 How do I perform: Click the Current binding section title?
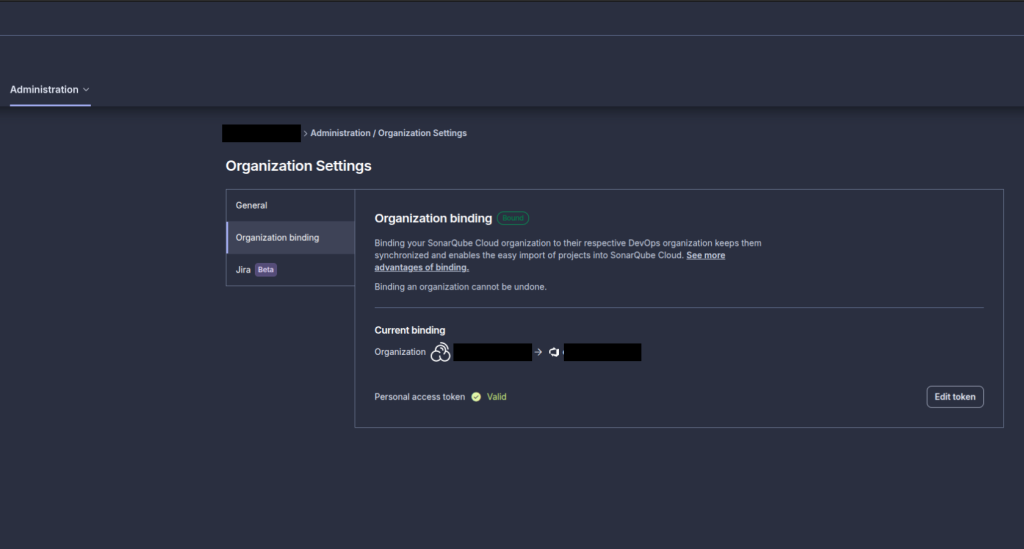tap(410, 330)
